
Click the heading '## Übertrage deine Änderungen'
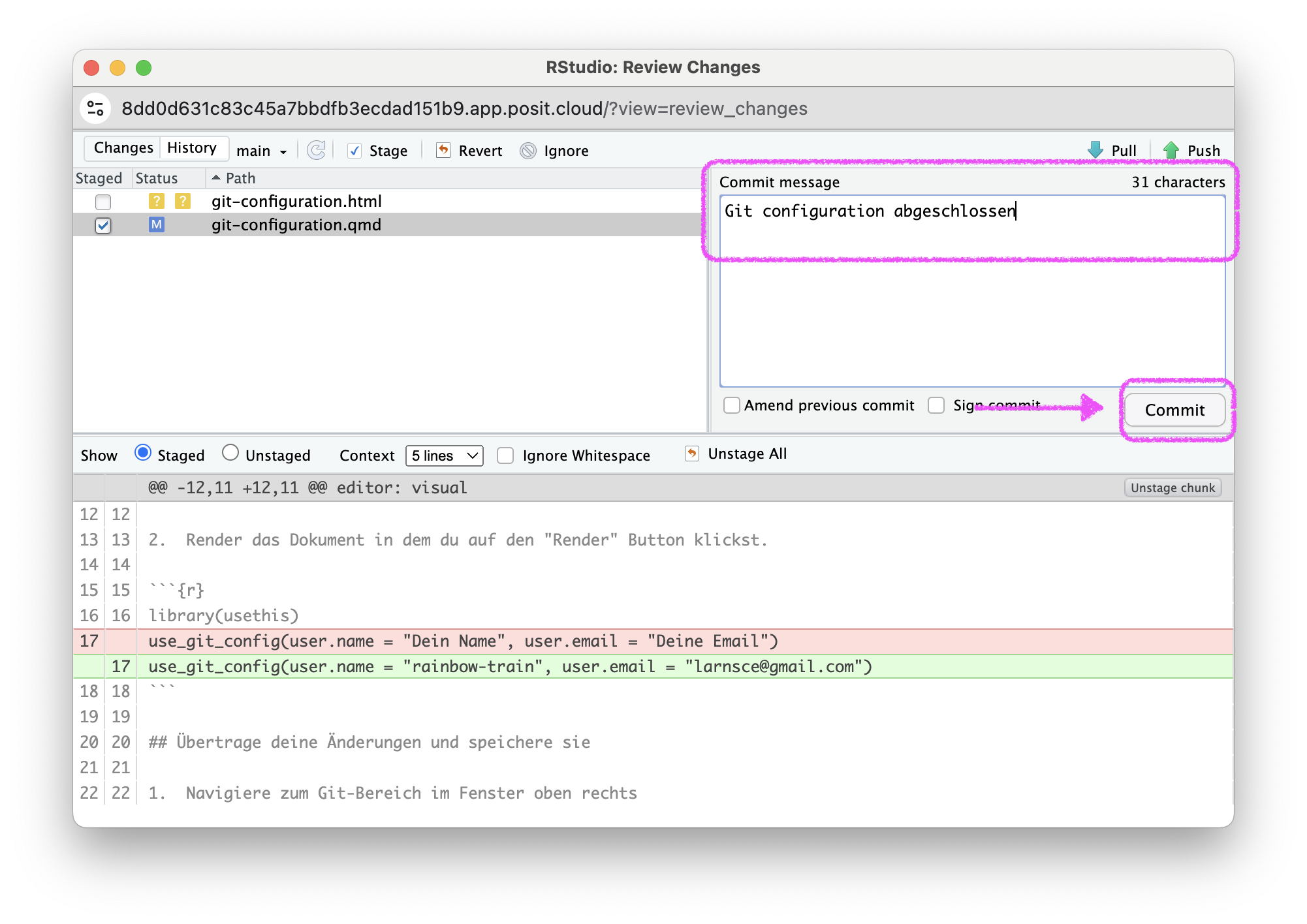[x=369, y=742]
